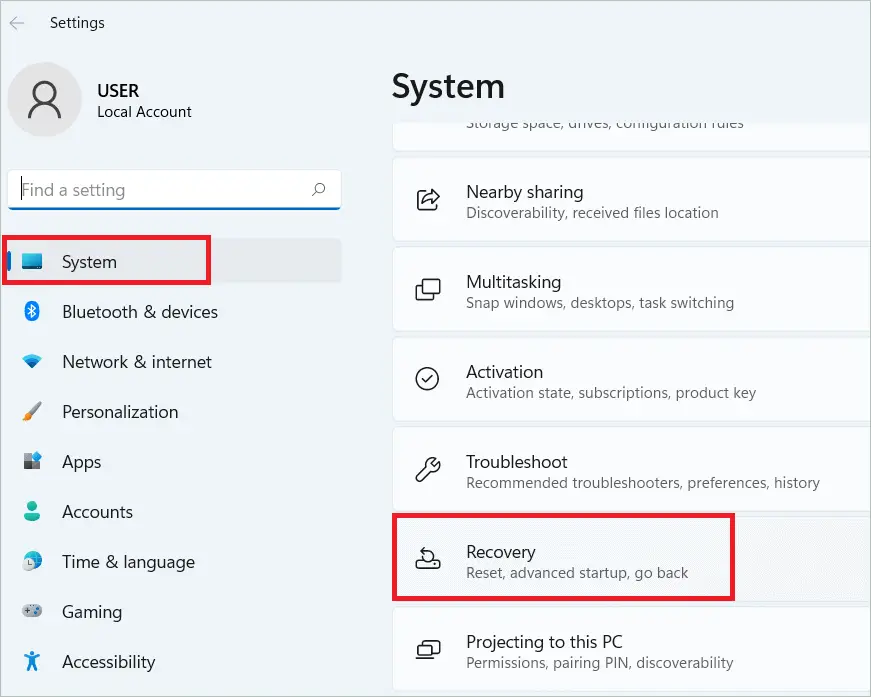
Task: Select Gaming from the sidebar
Action: (x=92, y=612)
